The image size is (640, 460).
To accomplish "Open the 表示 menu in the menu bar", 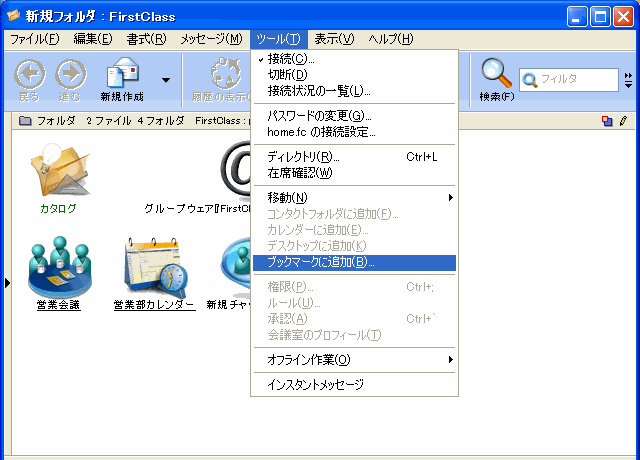I will tap(333, 39).
